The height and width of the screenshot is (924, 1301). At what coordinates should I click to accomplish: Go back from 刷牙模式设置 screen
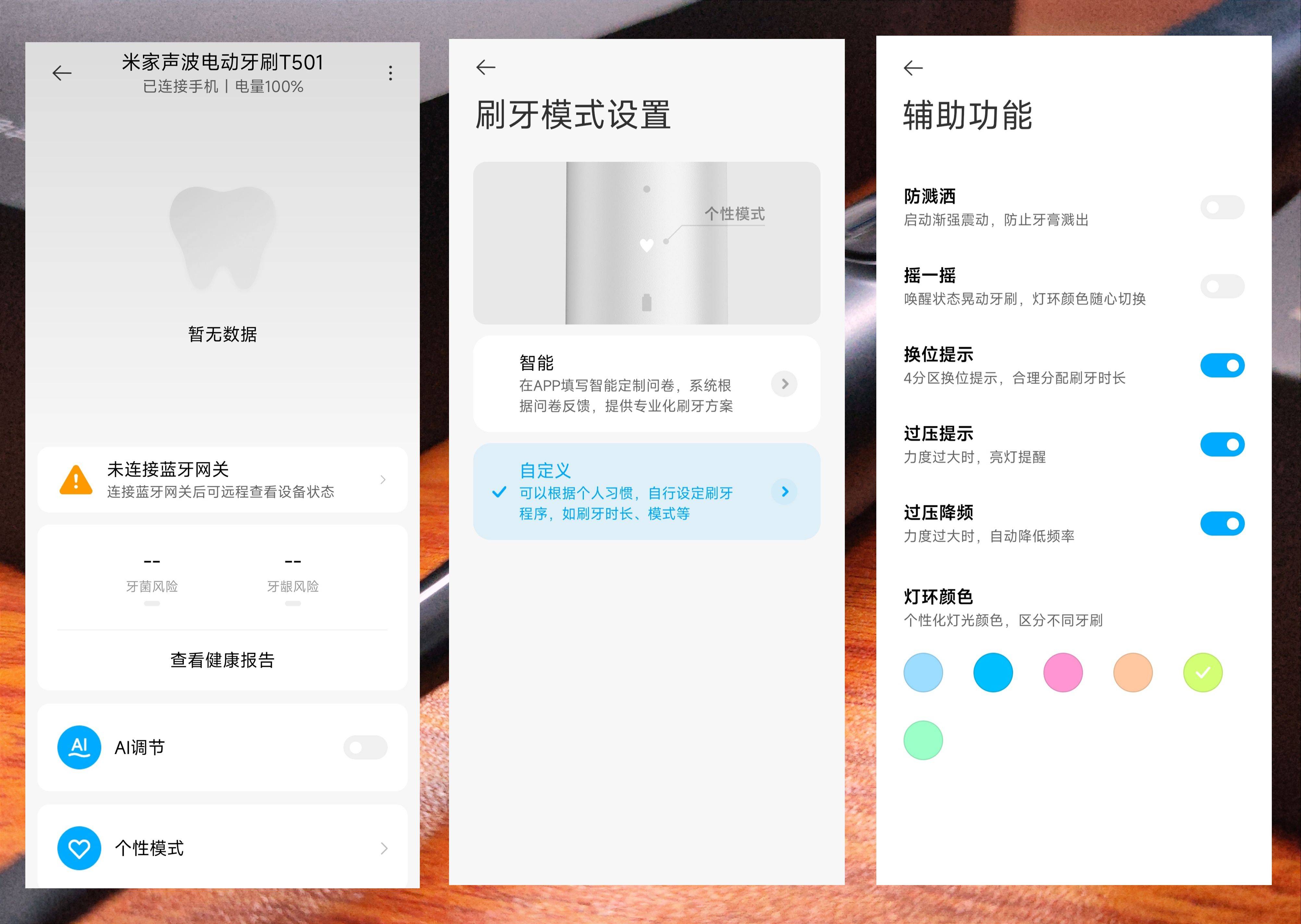click(486, 67)
